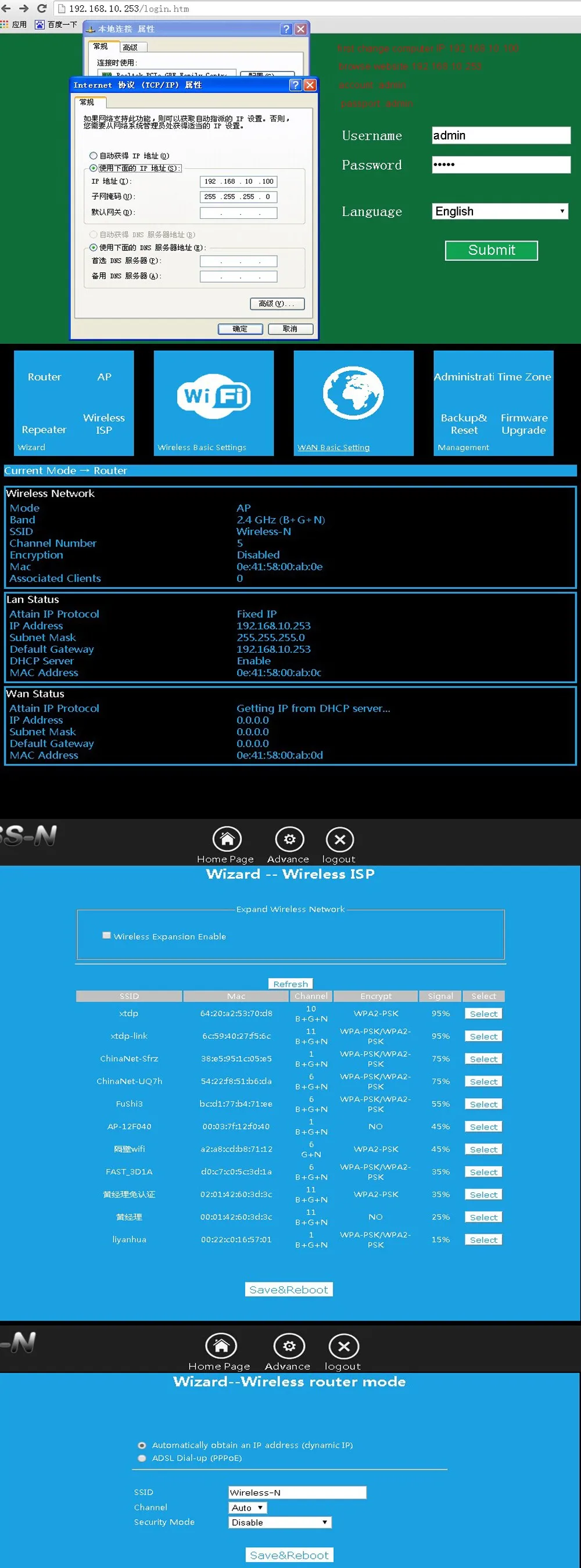This screenshot has width=581, height=1568.
Task: Open the Language dropdown showing English
Action: [500, 211]
